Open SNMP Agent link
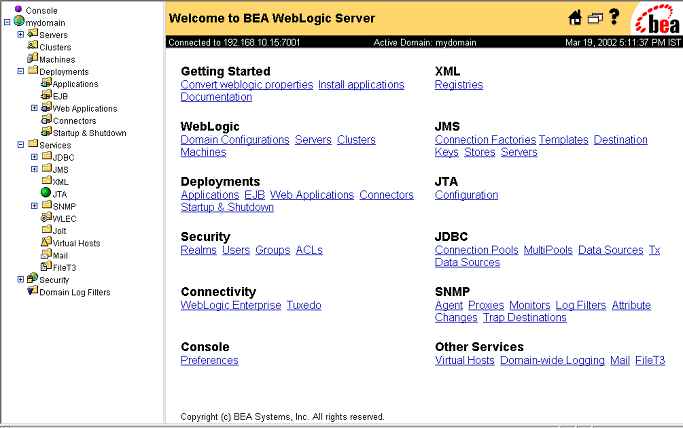Image resolution: width=683 pixels, height=428 pixels. click(x=449, y=305)
